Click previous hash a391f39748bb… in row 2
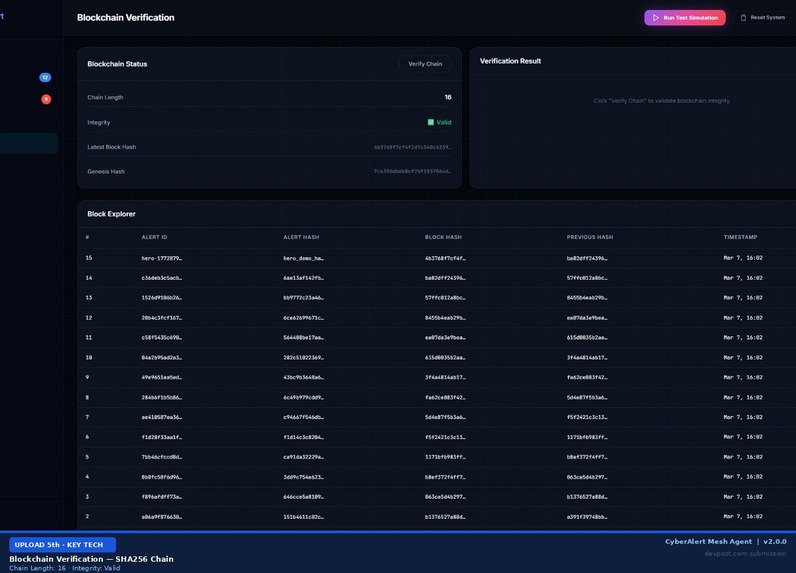Screen dimensions: 796x573 [587, 517]
